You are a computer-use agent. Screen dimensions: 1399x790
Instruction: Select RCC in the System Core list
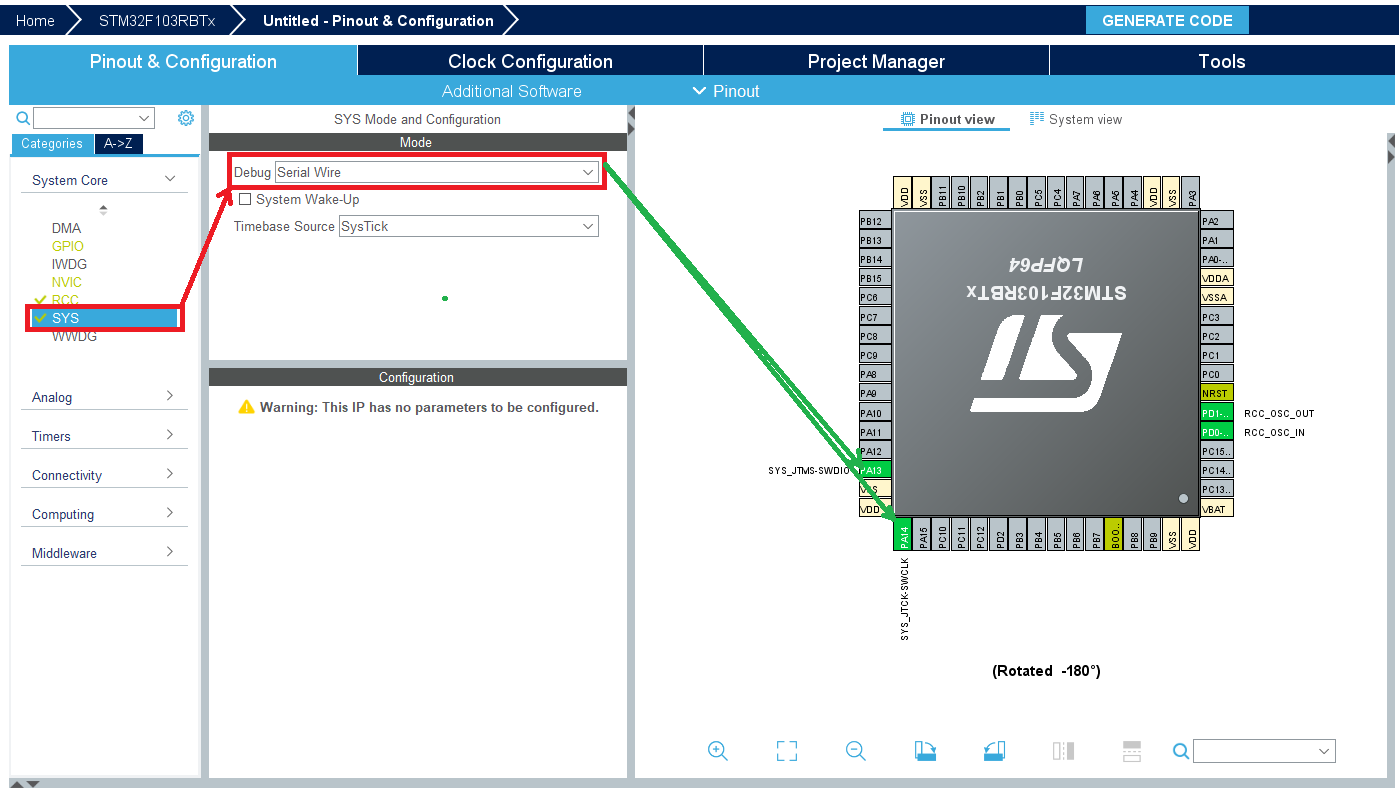(x=65, y=300)
